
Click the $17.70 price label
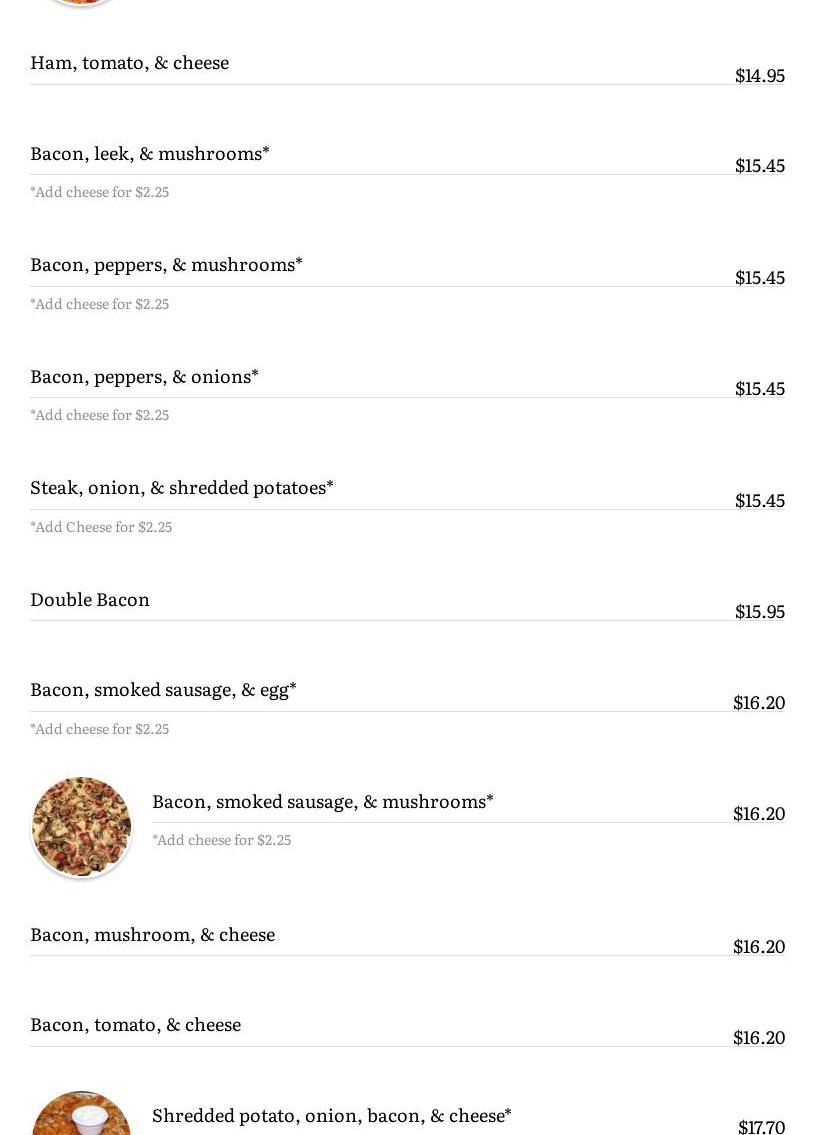(x=761, y=1127)
